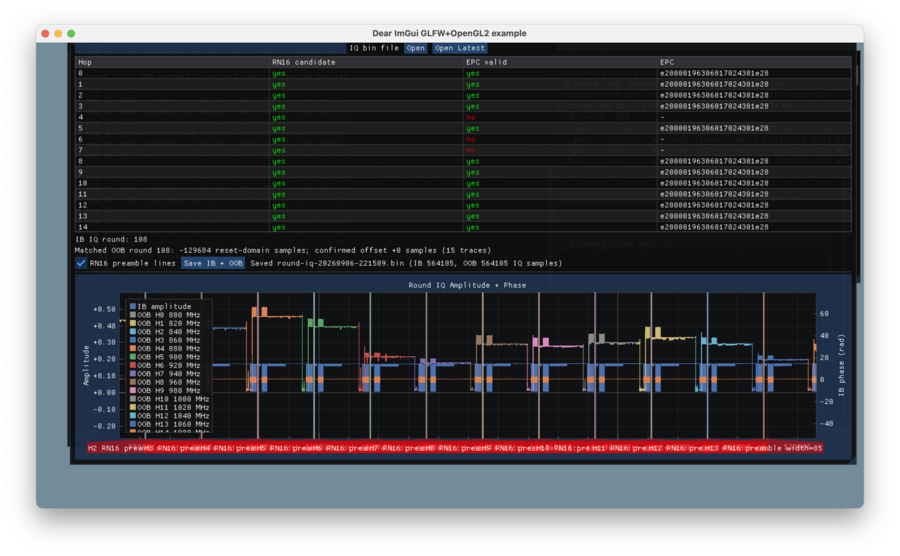
Task: Click the 60 tick on IB phase axis
Action: (824, 314)
